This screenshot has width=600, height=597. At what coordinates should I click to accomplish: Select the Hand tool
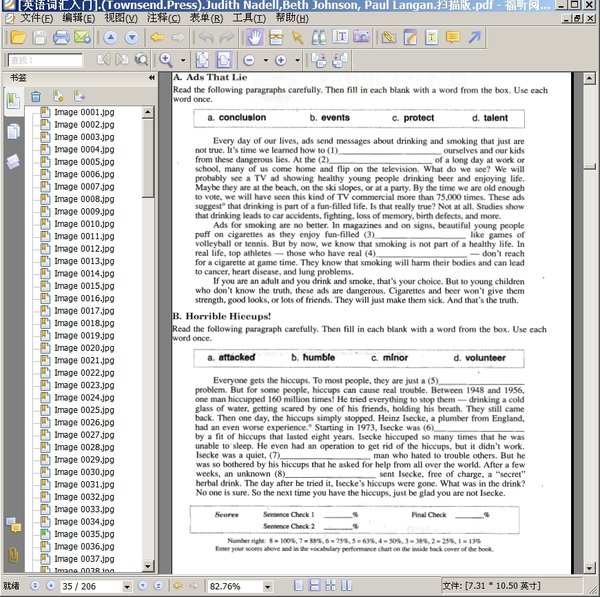pyautogui.click(x=254, y=38)
